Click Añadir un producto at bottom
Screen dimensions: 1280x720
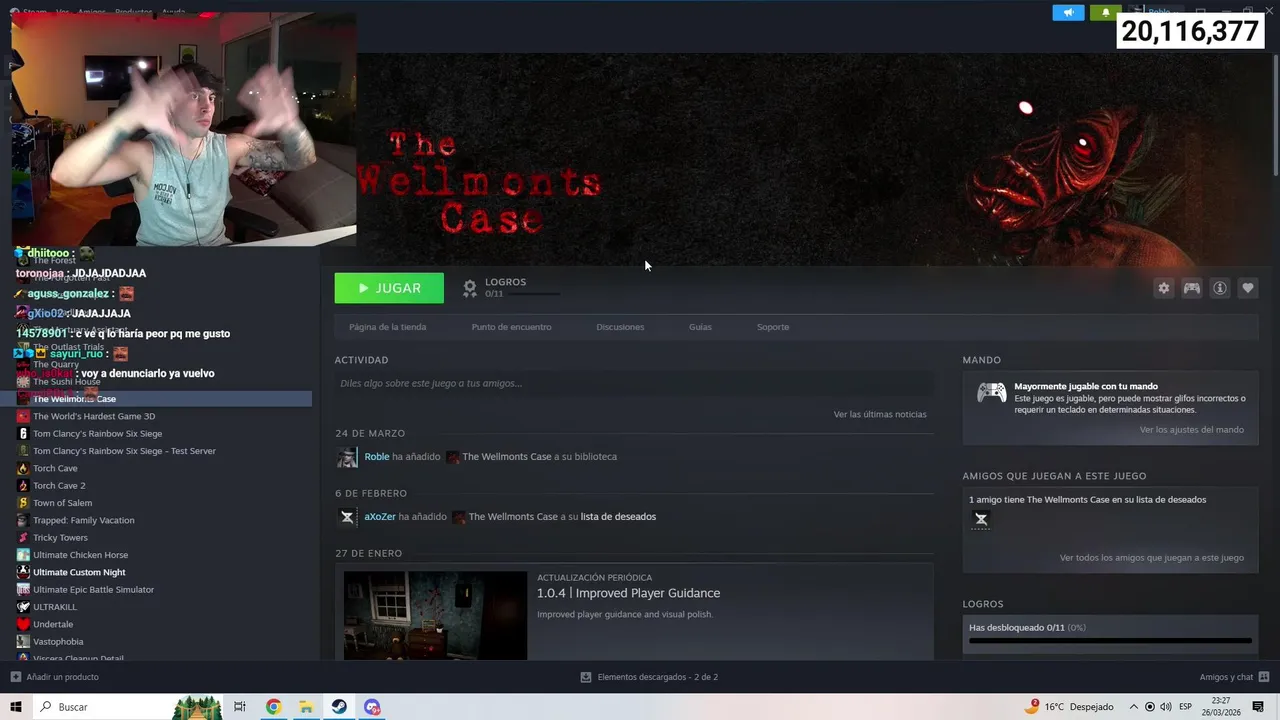[55, 677]
